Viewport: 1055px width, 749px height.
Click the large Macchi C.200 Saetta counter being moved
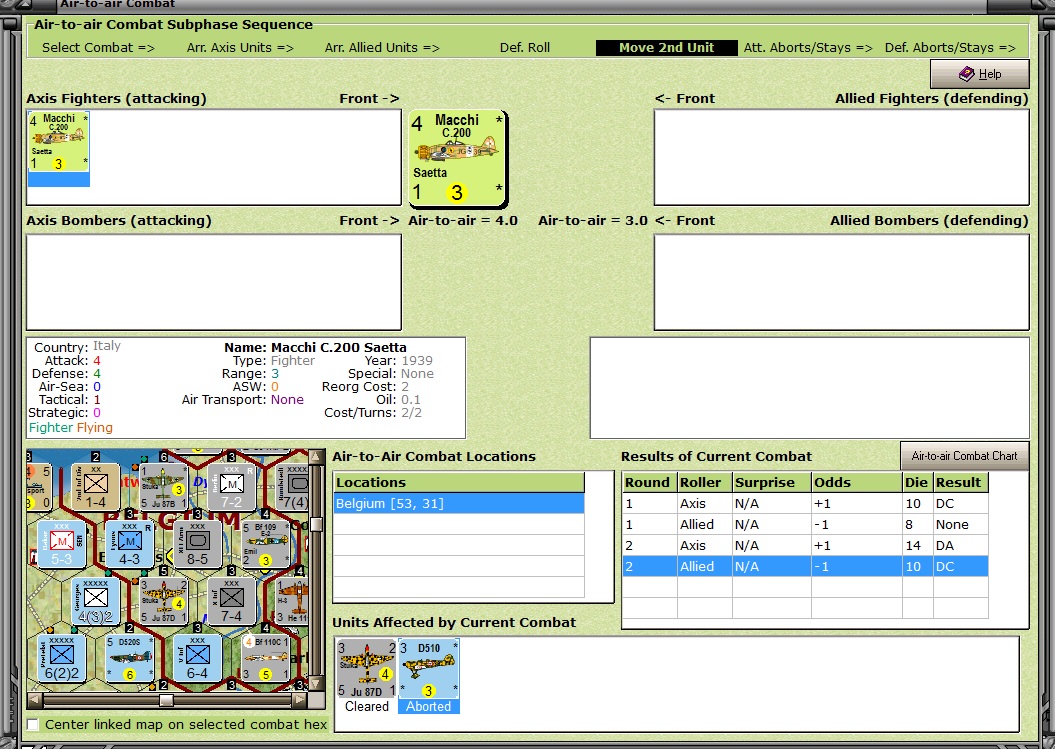[458, 159]
